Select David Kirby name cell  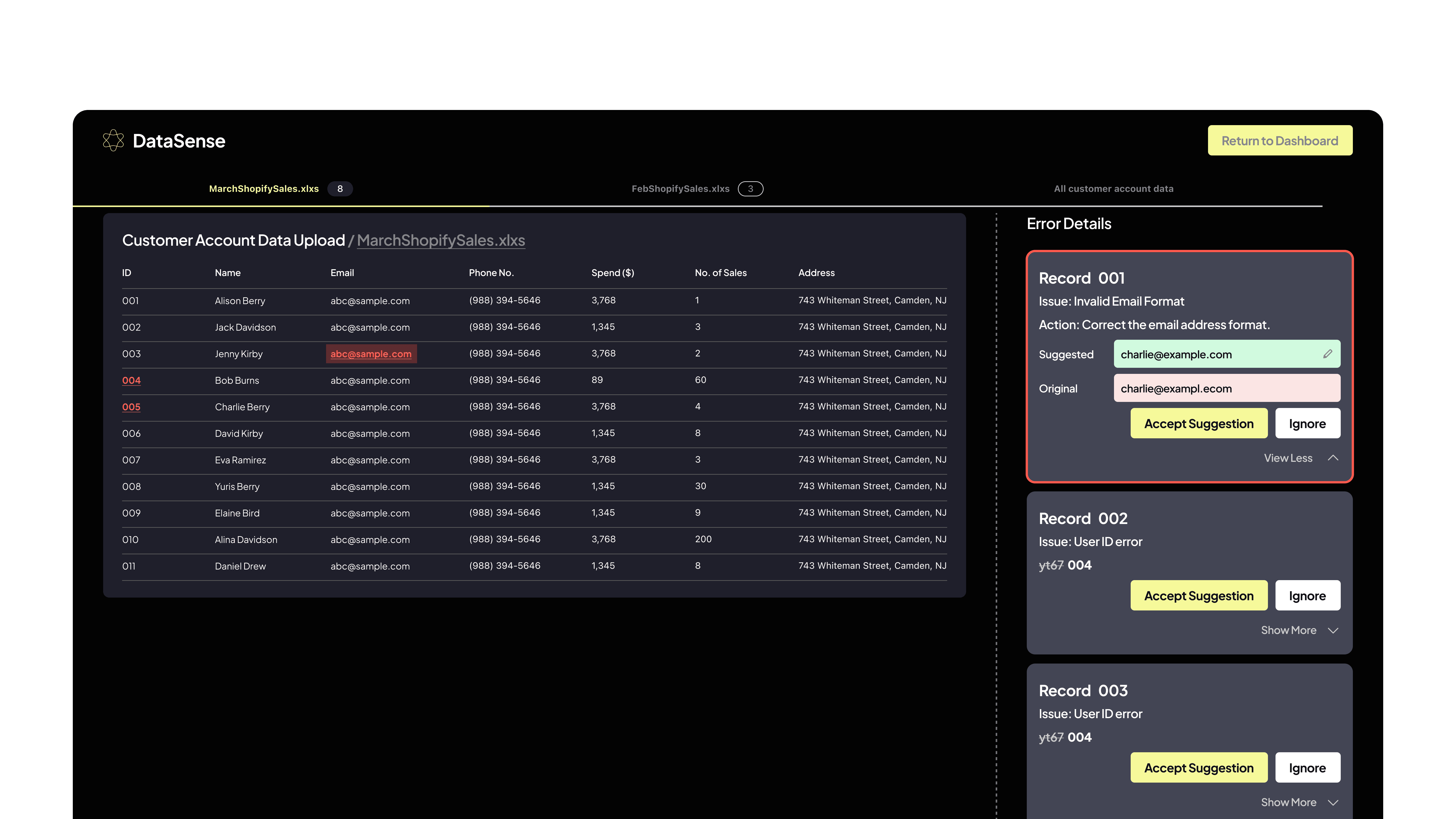click(x=239, y=434)
